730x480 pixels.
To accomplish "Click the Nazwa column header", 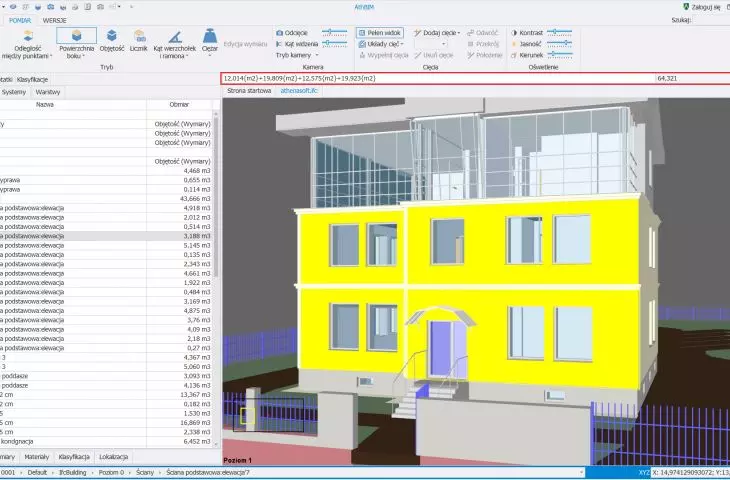I will click(45, 105).
